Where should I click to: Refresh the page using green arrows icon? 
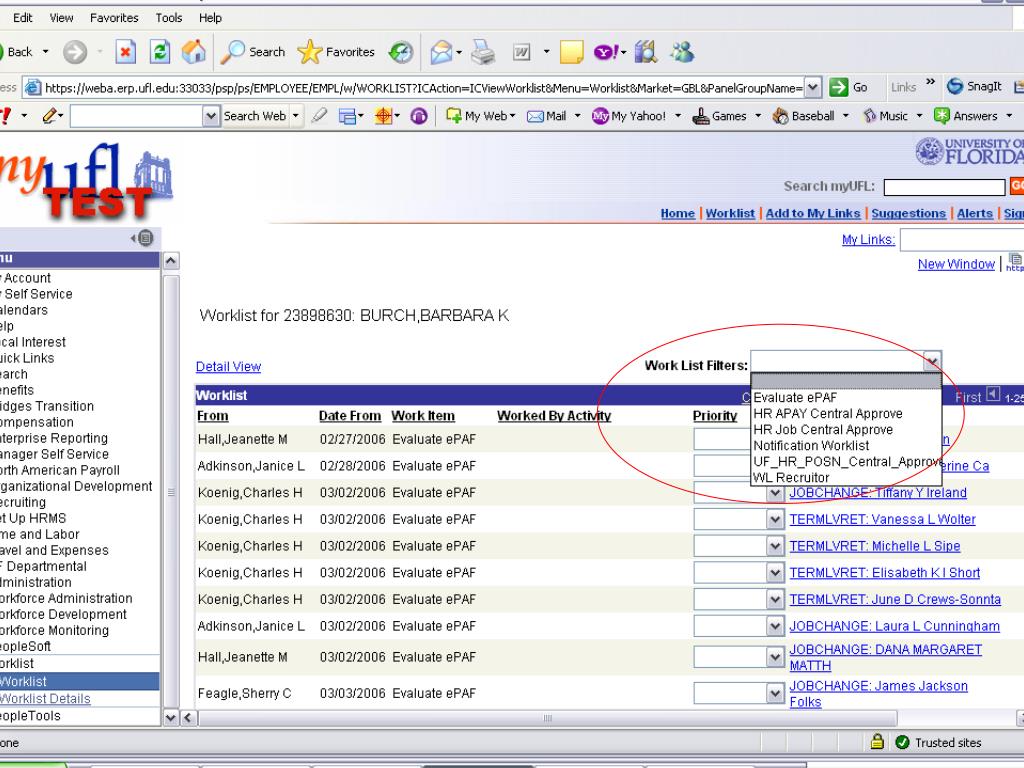pos(159,52)
